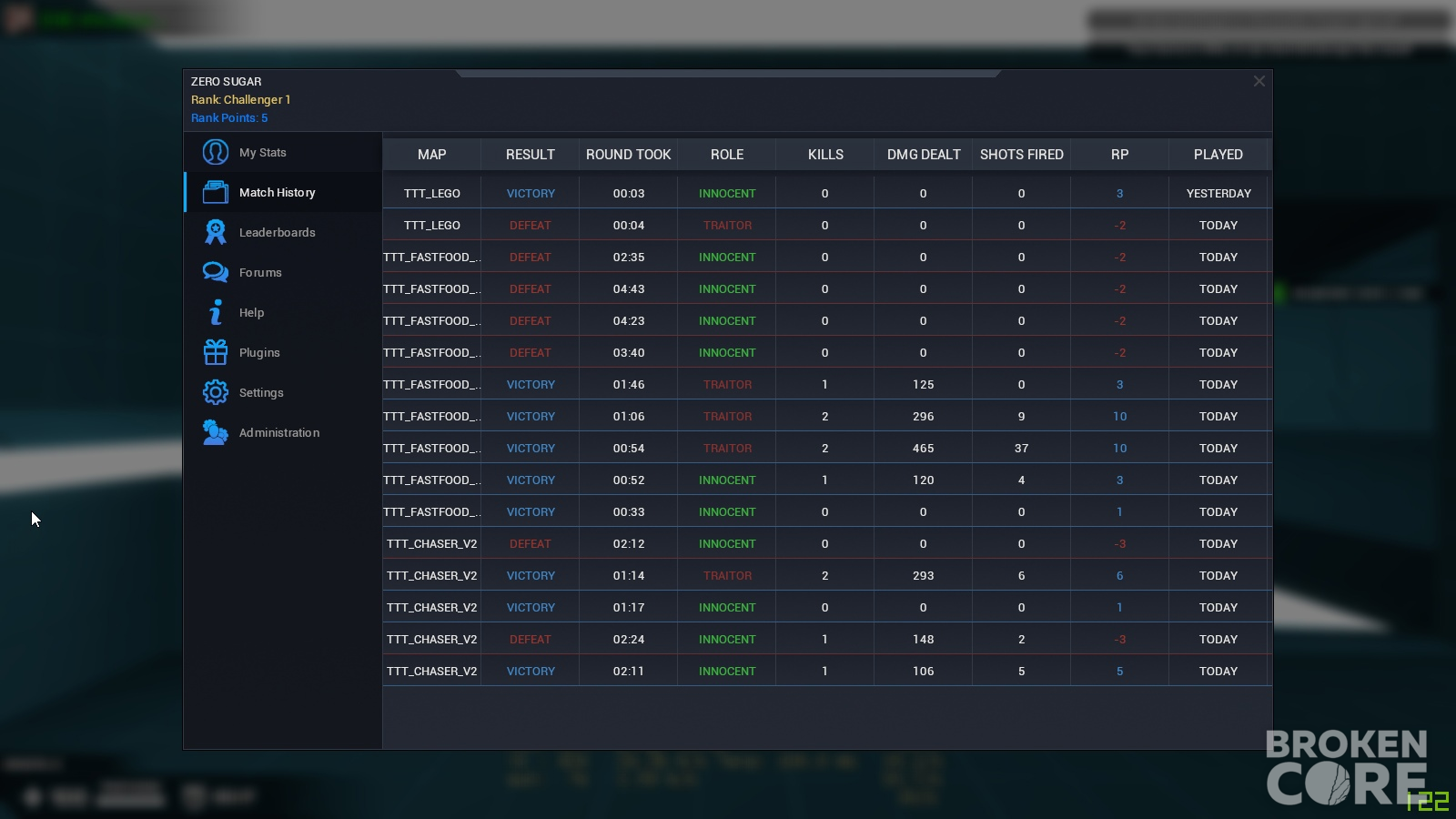Screen dimensions: 1456x819
Task: Click round time 02:35
Action: click(629, 258)
